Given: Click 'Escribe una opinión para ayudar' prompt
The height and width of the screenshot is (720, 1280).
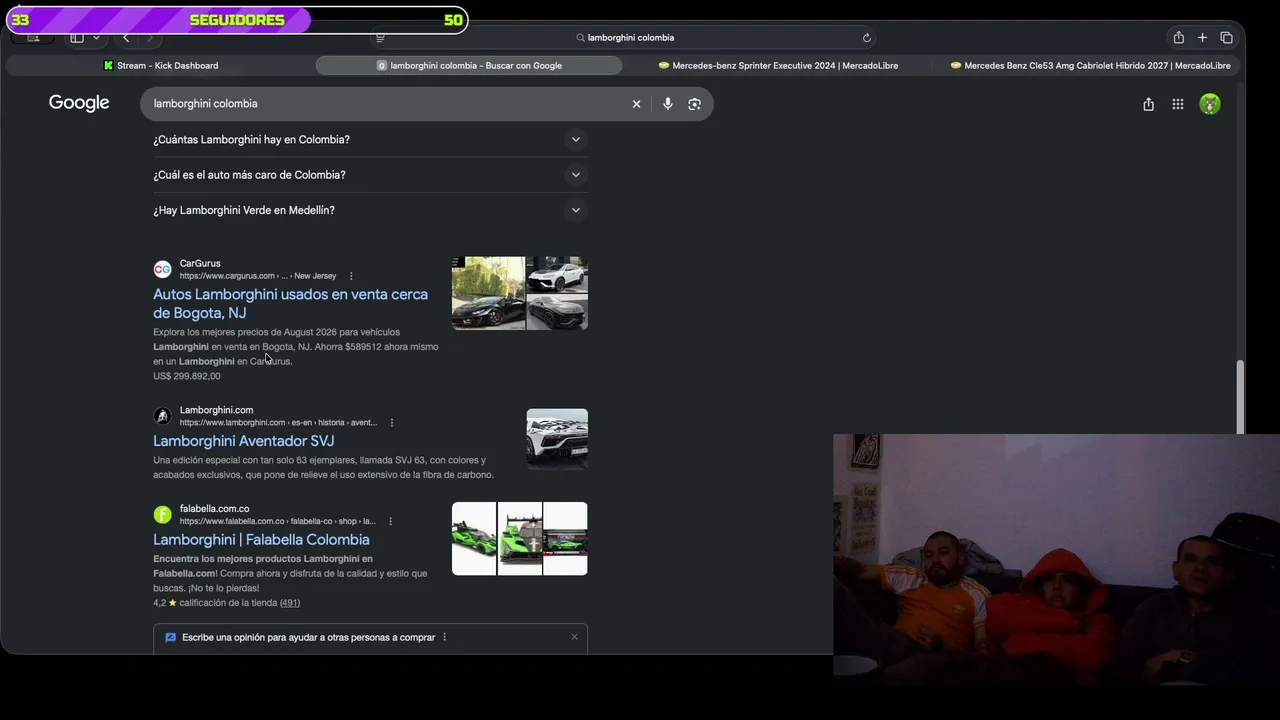Looking at the screenshot, I should click(x=309, y=638).
